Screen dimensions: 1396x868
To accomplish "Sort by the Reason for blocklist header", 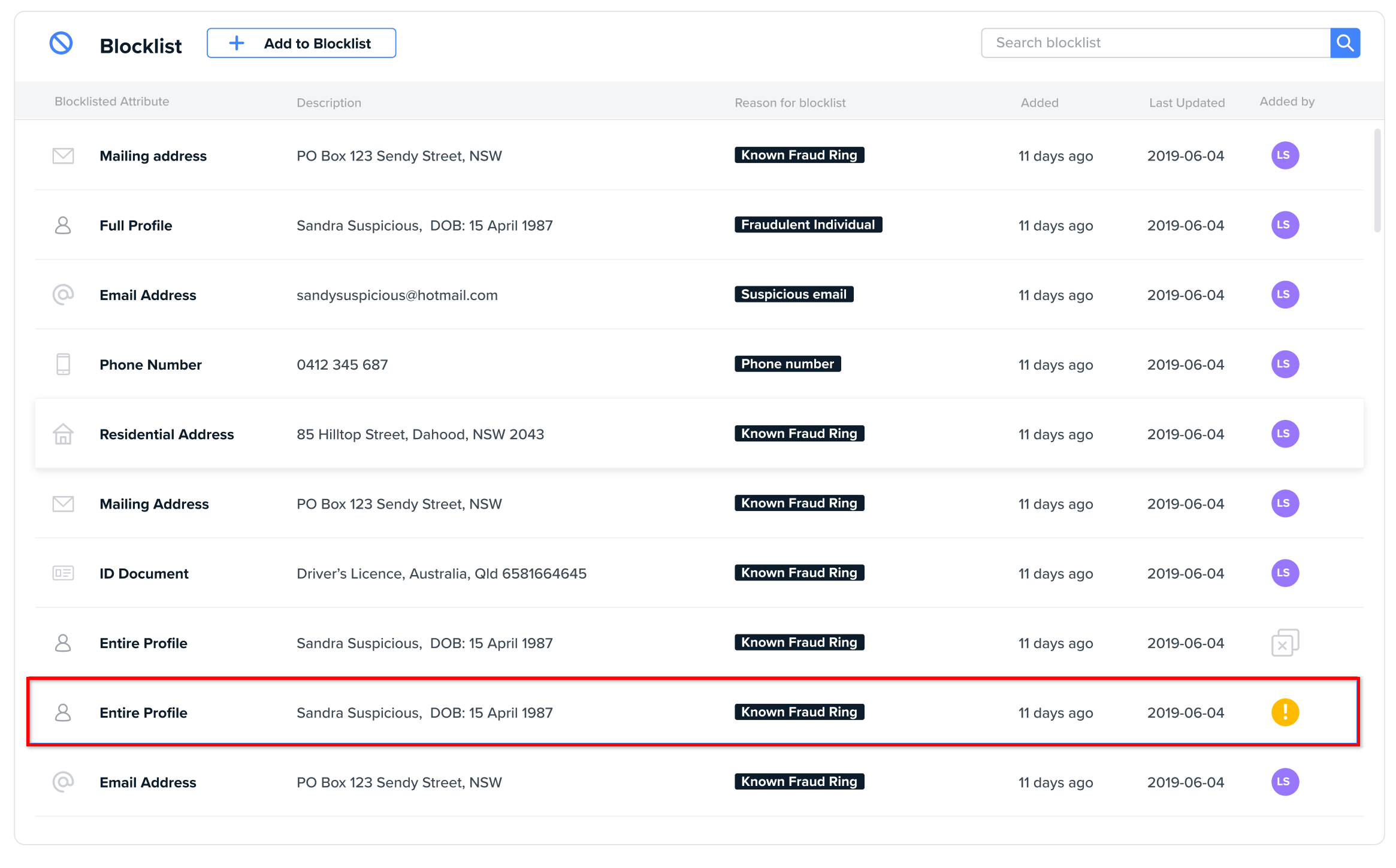I will [x=790, y=102].
